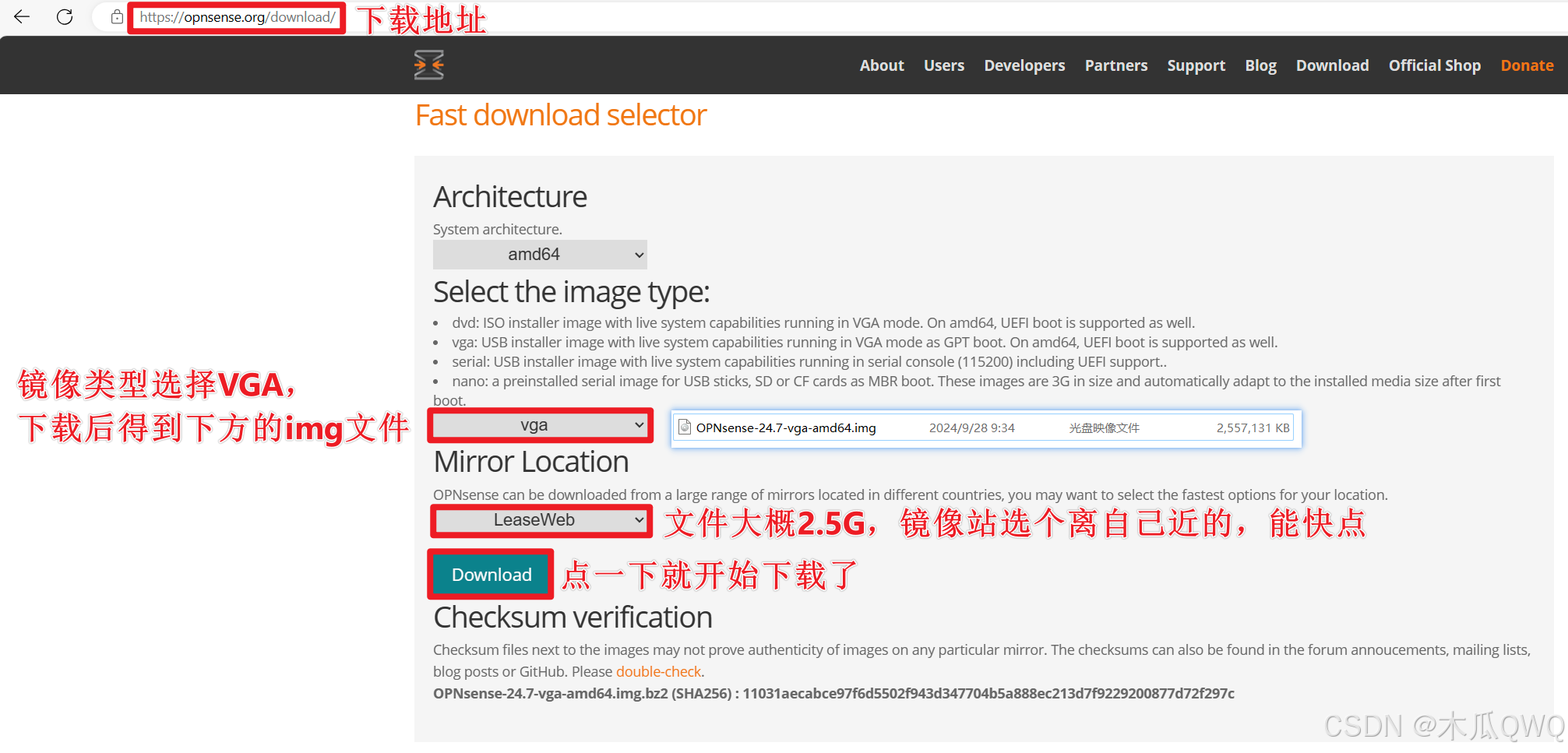This screenshot has width=1568, height=753.
Task: Expand the amd64 architecture dropdown
Action: (540, 255)
